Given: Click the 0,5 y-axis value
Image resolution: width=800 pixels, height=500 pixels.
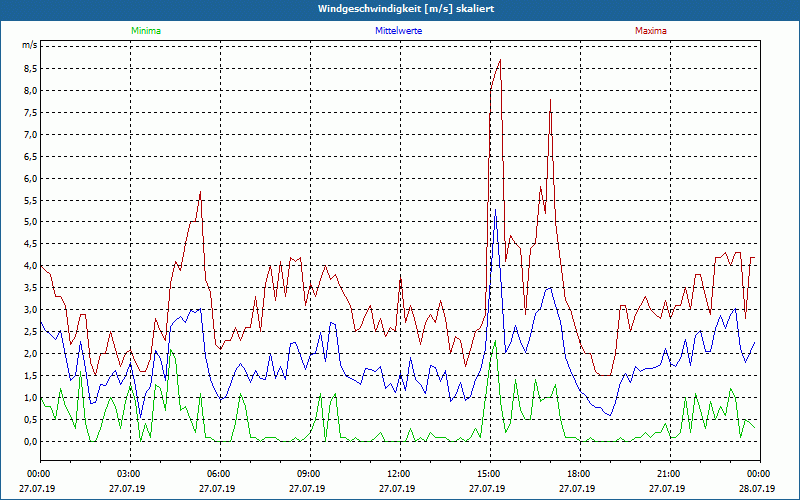Looking at the screenshot, I should (30, 419).
